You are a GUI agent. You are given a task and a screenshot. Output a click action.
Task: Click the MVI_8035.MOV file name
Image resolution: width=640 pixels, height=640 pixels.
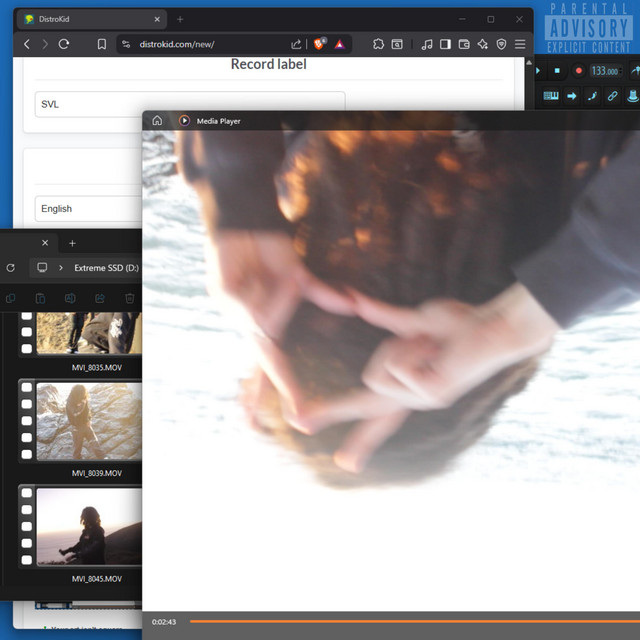pyautogui.click(x=97, y=367)
